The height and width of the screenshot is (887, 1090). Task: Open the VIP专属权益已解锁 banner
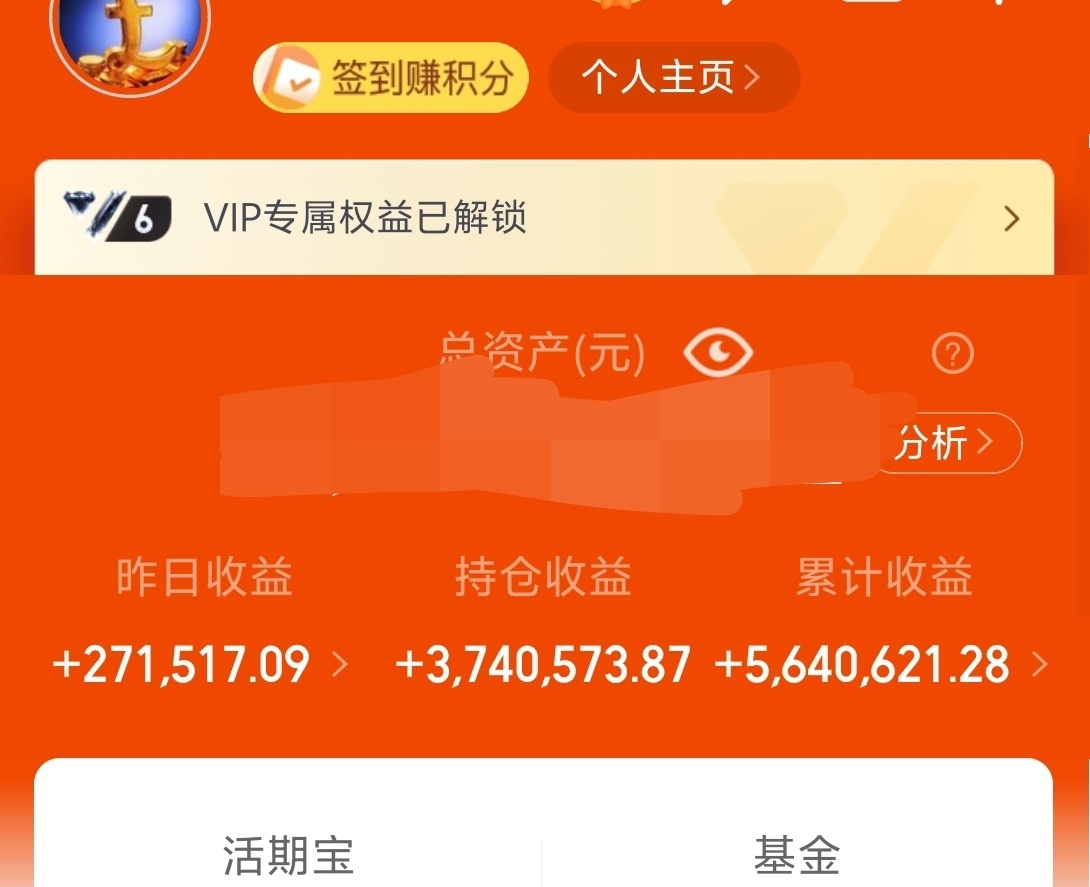coord(544,217)
